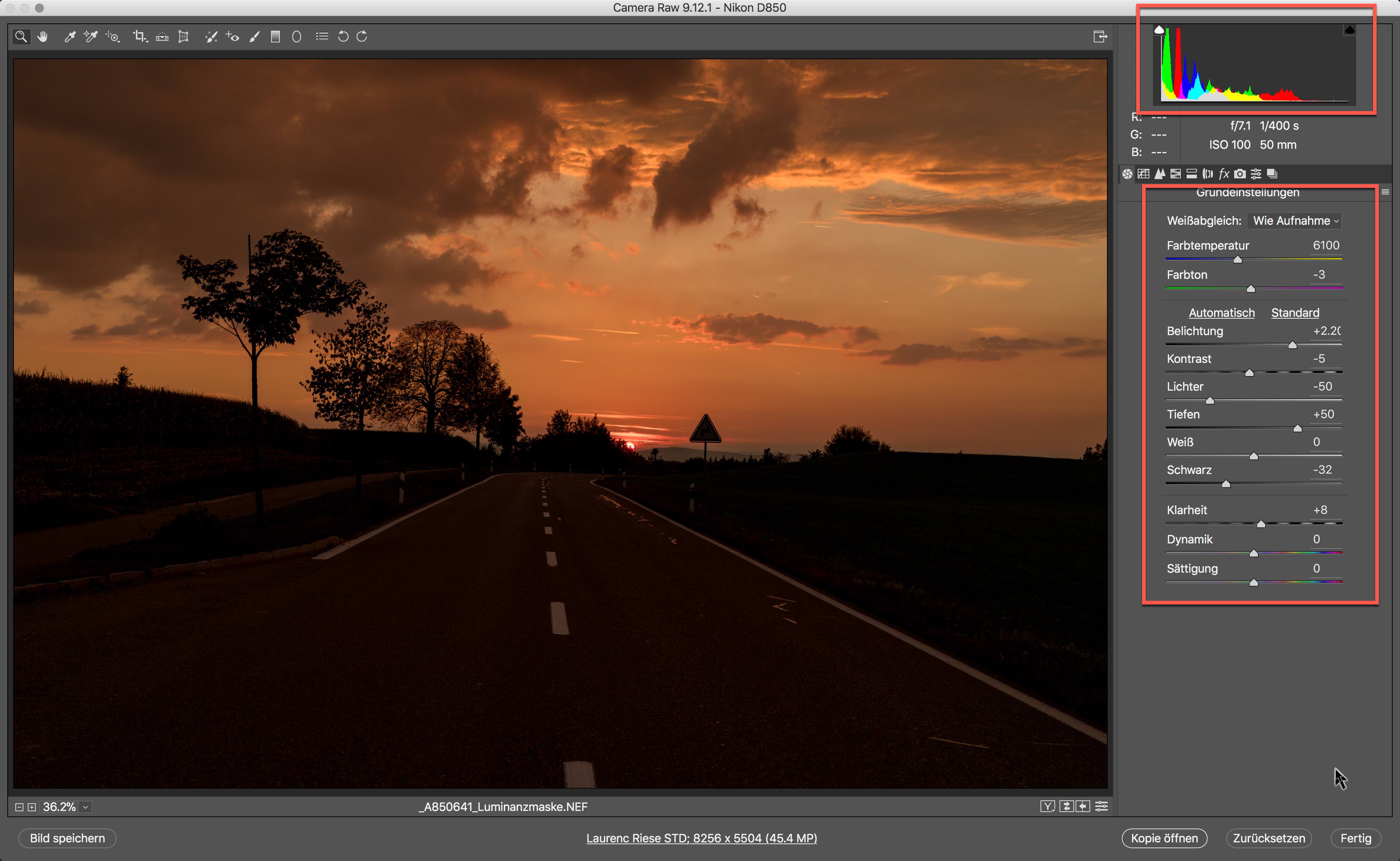Adjust the Belichtung slider
The image size is (1400, 861).
[1293, 345]
